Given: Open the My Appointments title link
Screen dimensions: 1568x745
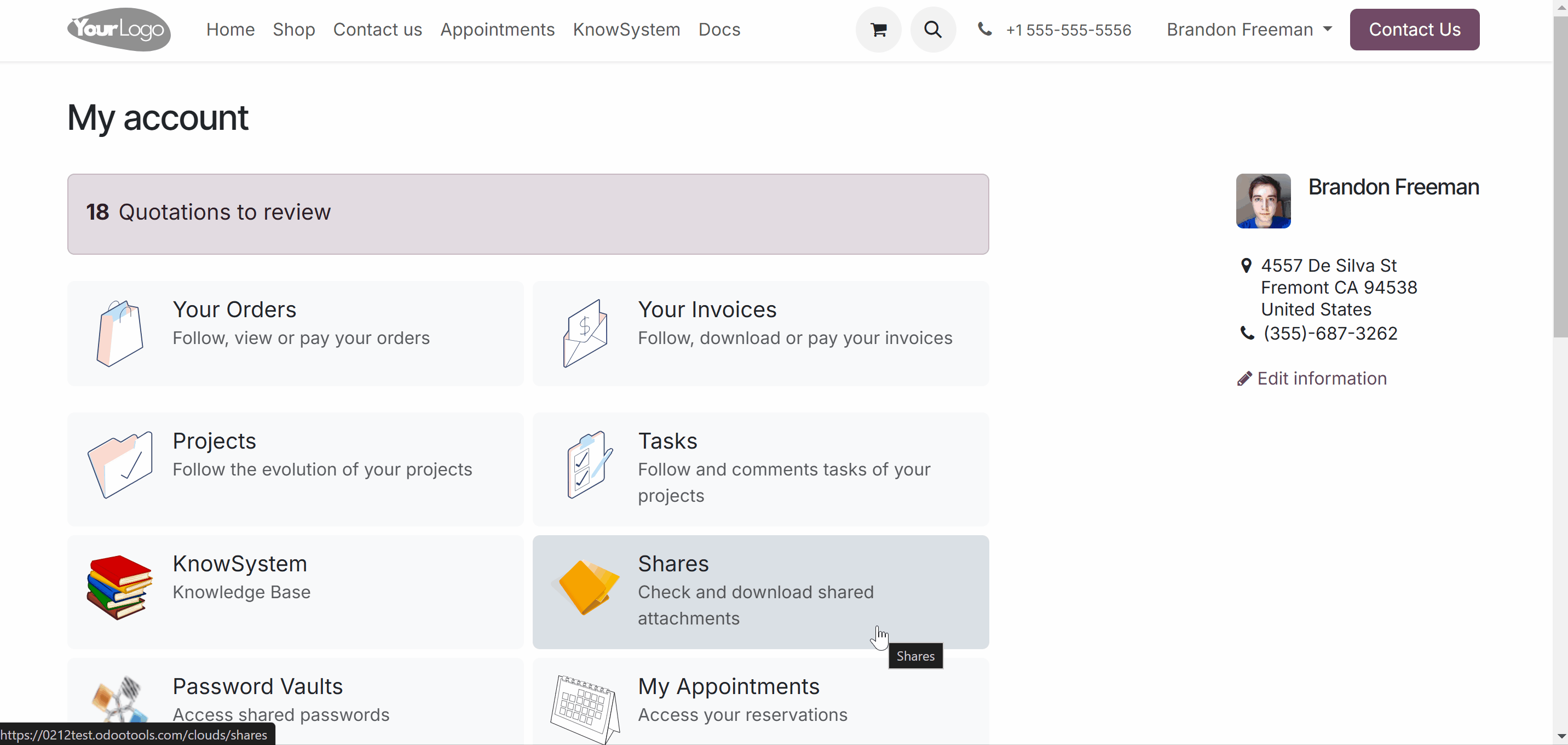Looking at the screenshot, I should [x=729, y=686].
